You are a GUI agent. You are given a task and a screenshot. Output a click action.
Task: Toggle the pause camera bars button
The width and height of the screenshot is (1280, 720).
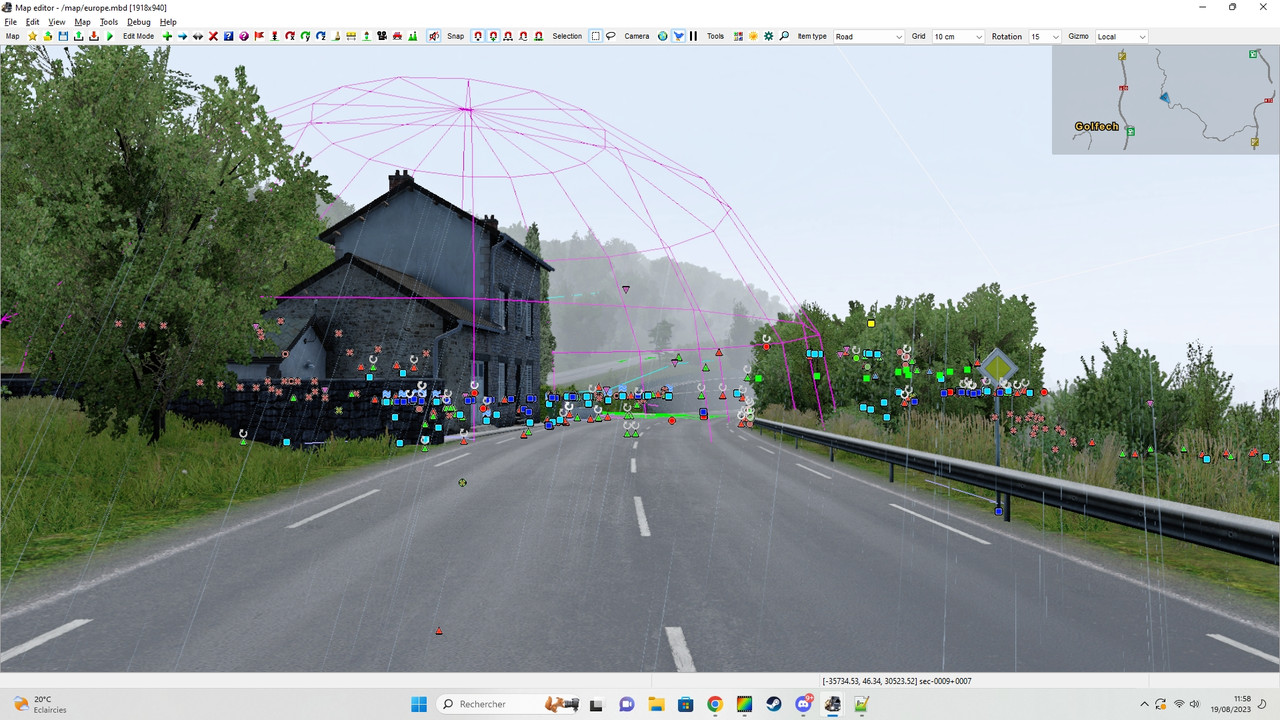click(x=693, y=36)
